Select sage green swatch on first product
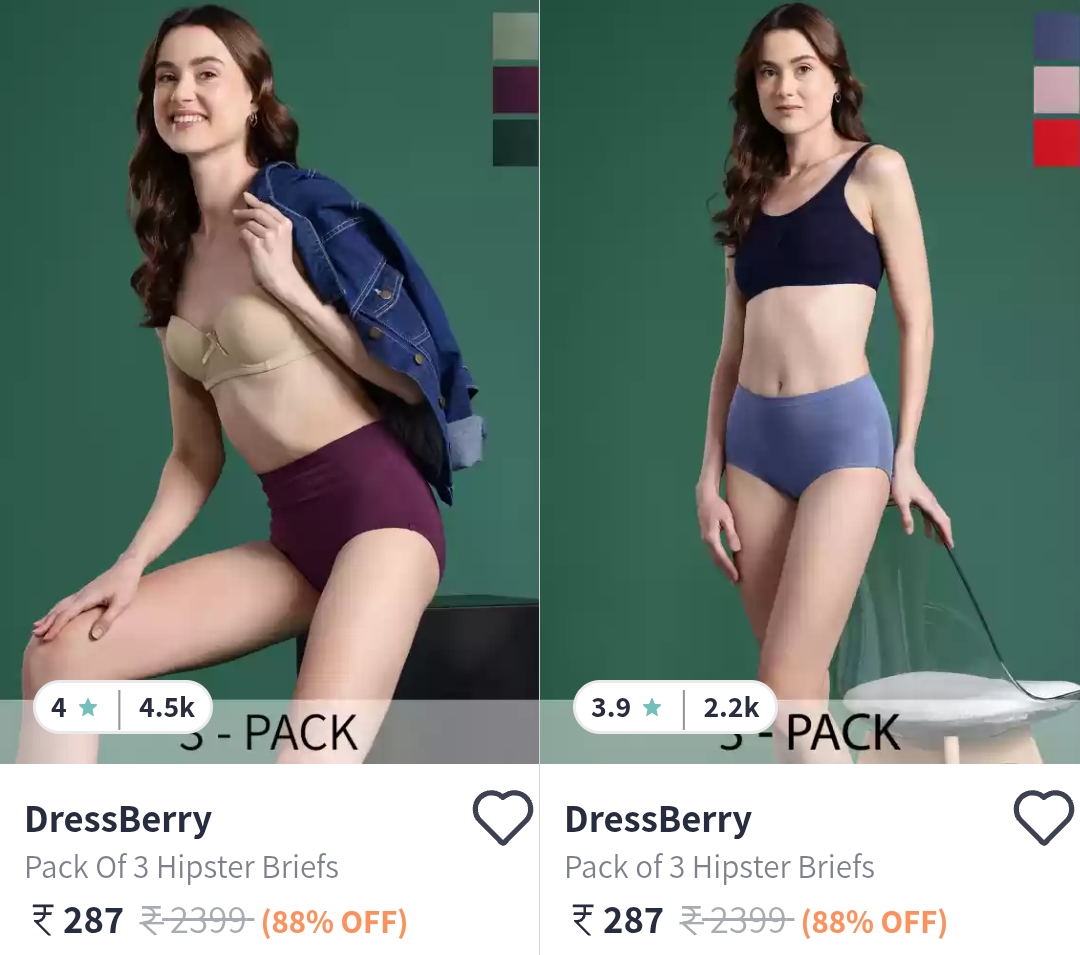The height and width of the screenshot is (955, 1080). [515, 36]
